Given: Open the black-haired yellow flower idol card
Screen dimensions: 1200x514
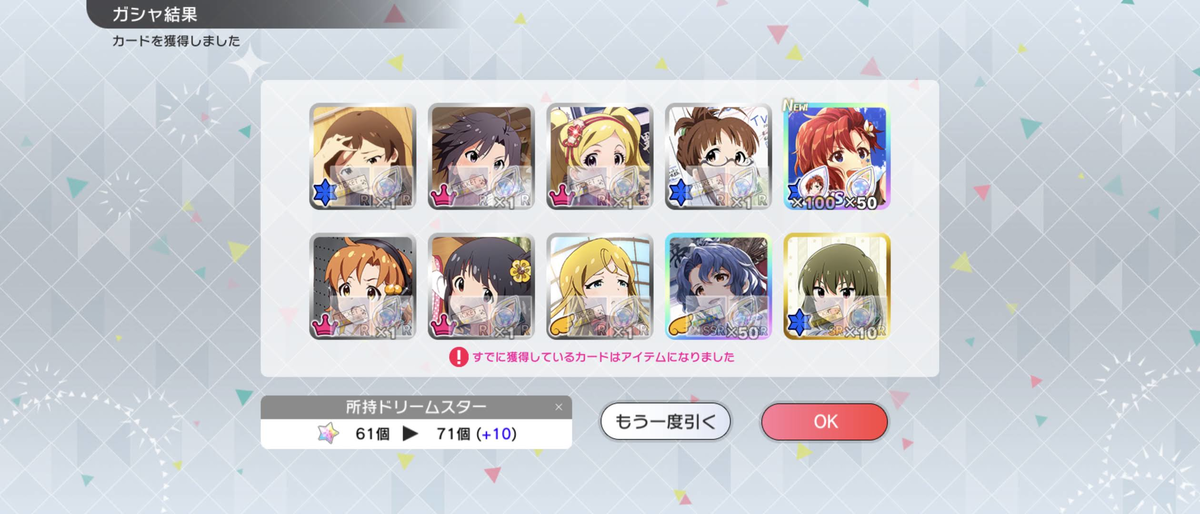Looking at the screenshot, I should point(481,287).
